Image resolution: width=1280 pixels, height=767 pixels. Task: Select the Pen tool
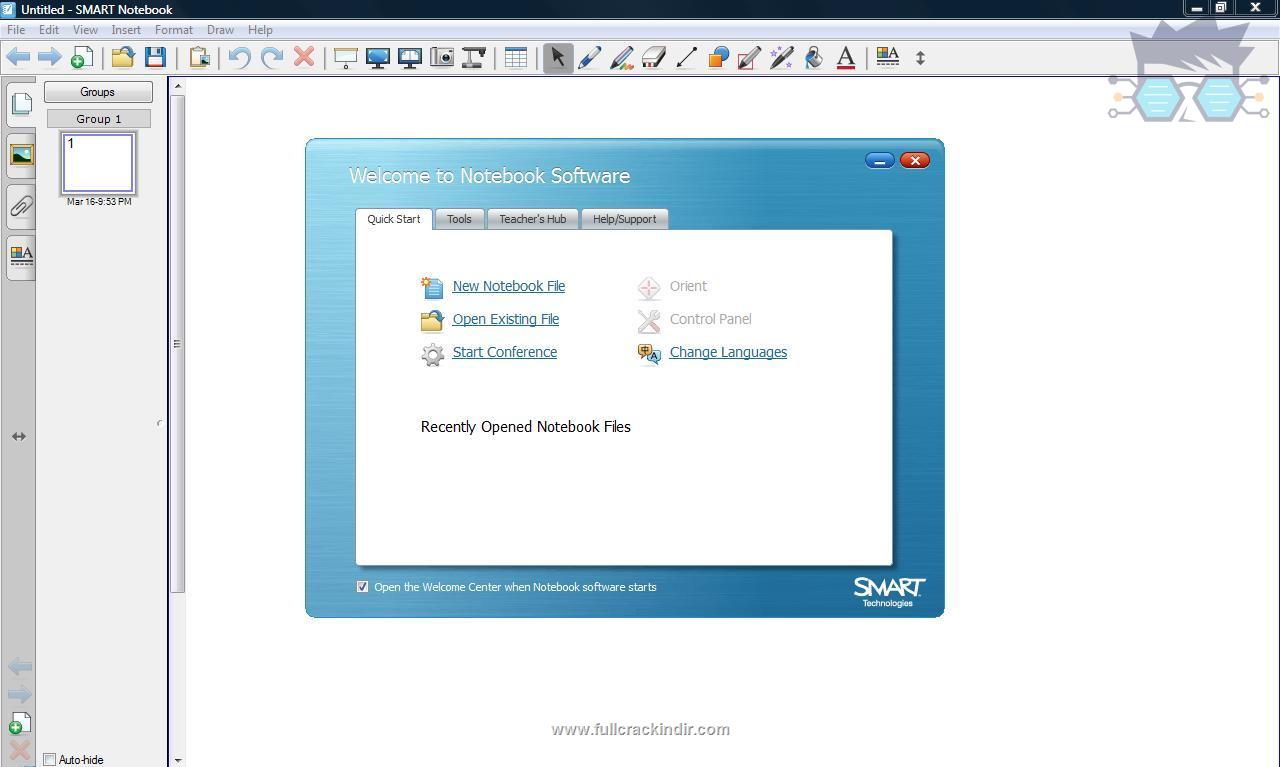[590, 57]
